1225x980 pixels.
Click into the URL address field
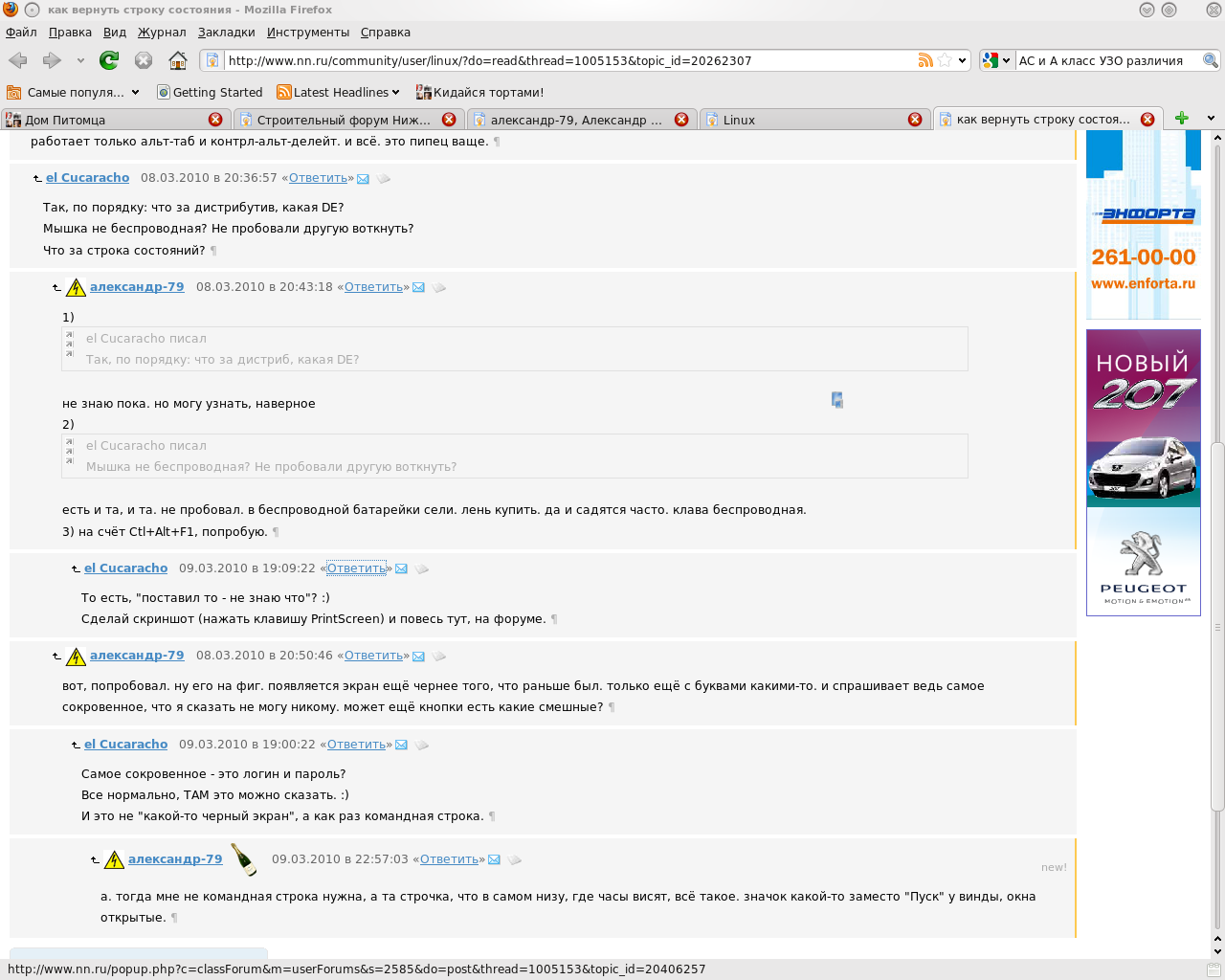(565, 60)
